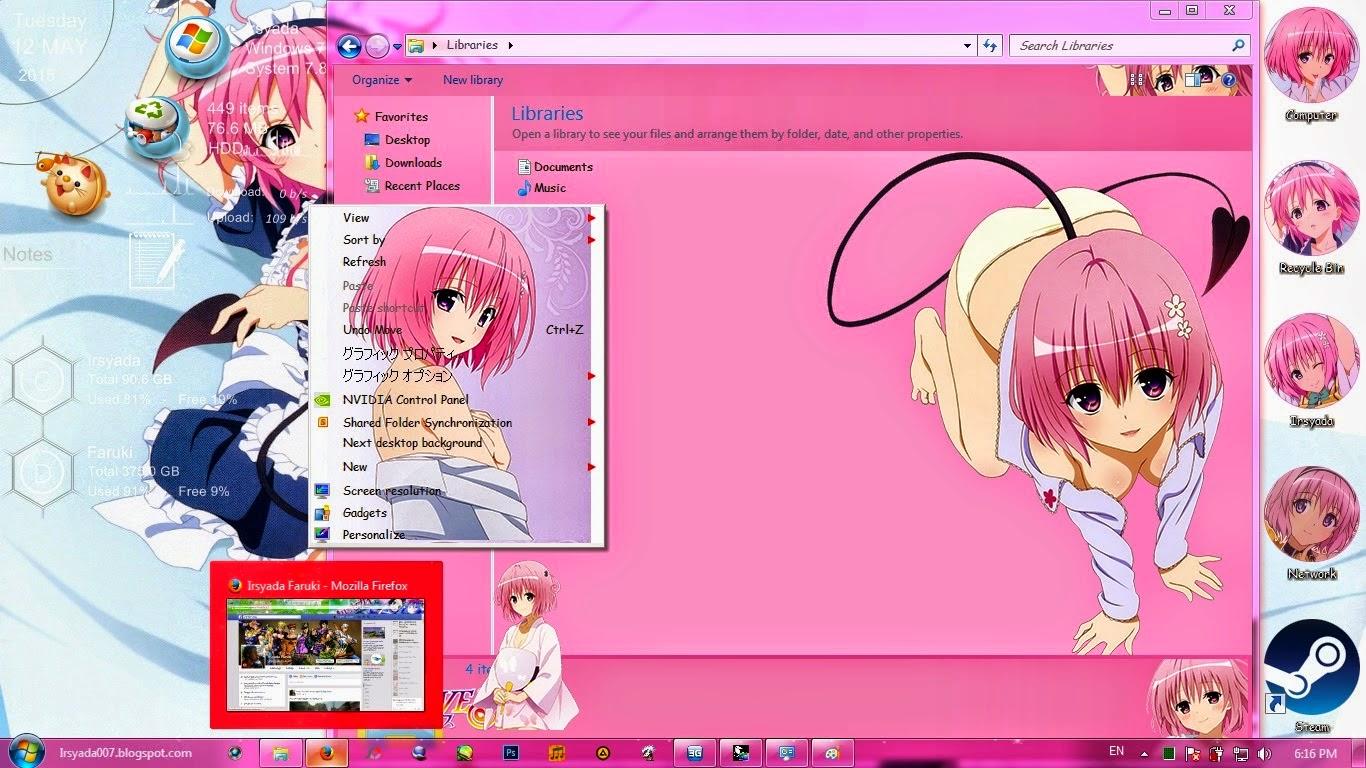The image size is (1366, 768).
Task: Open the Recycle Bin desktop icon
Action: coord(1311,215)
